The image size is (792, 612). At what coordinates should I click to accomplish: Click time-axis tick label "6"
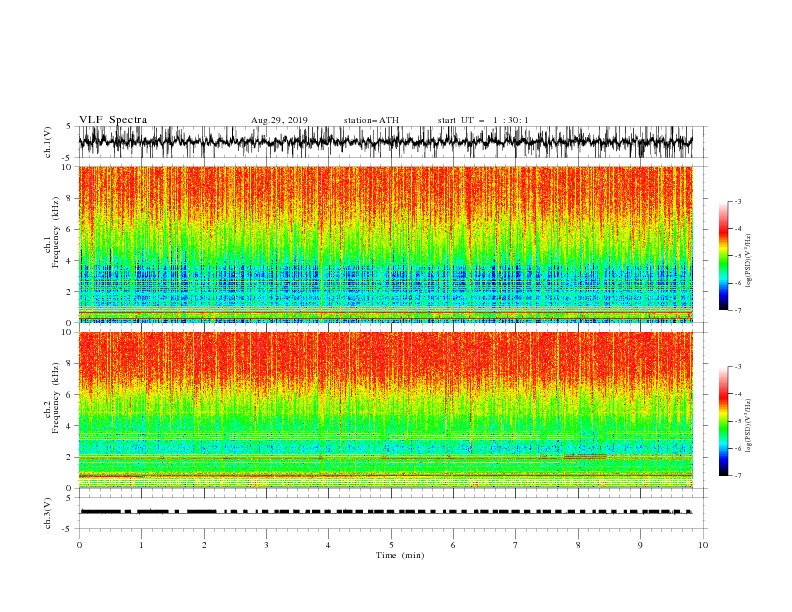(453, 545)
